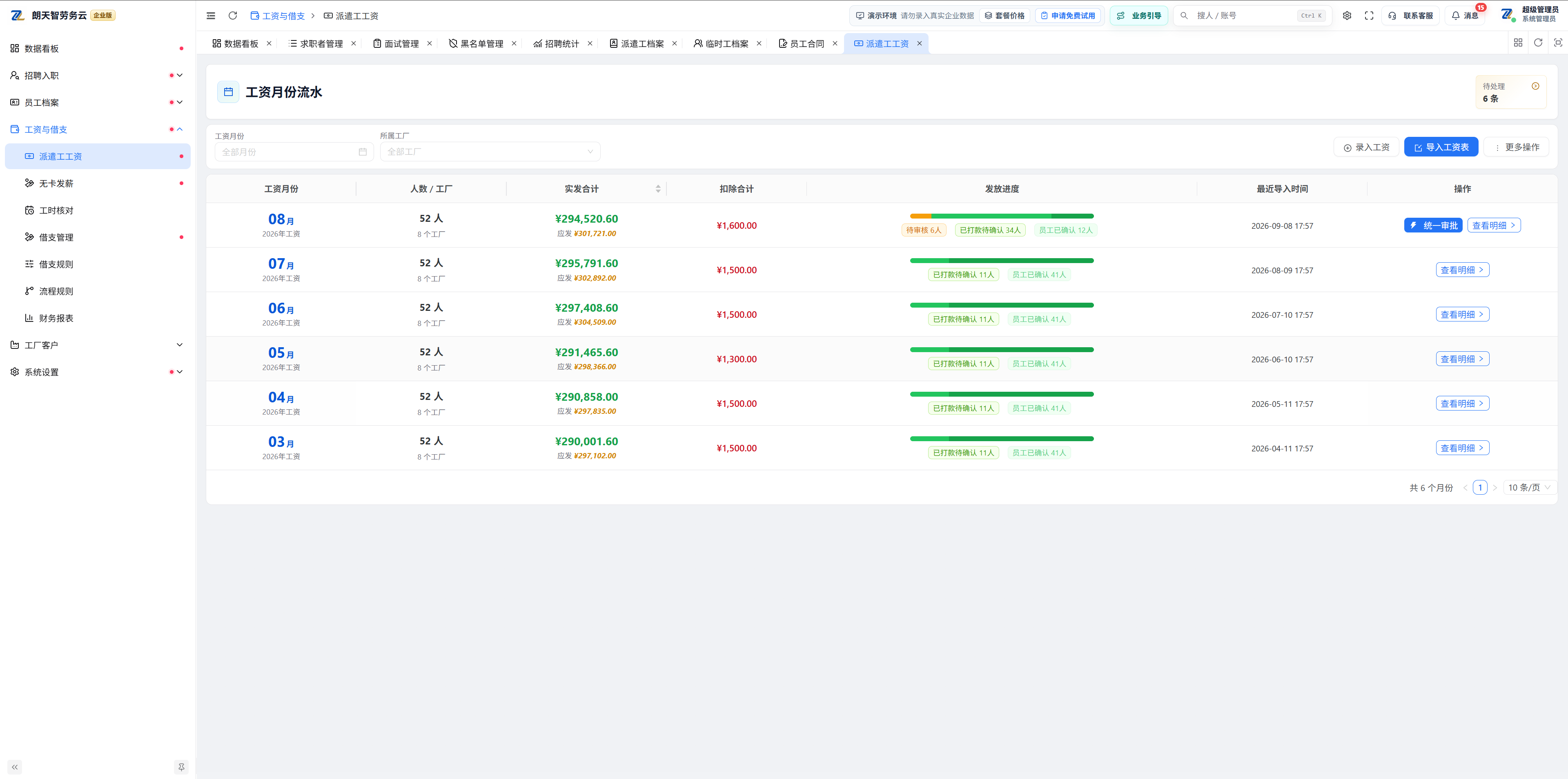This screenshot has width=1568, height=779.
Task: Click 统一审批 for August payroll
Action: click(1433, 225)
